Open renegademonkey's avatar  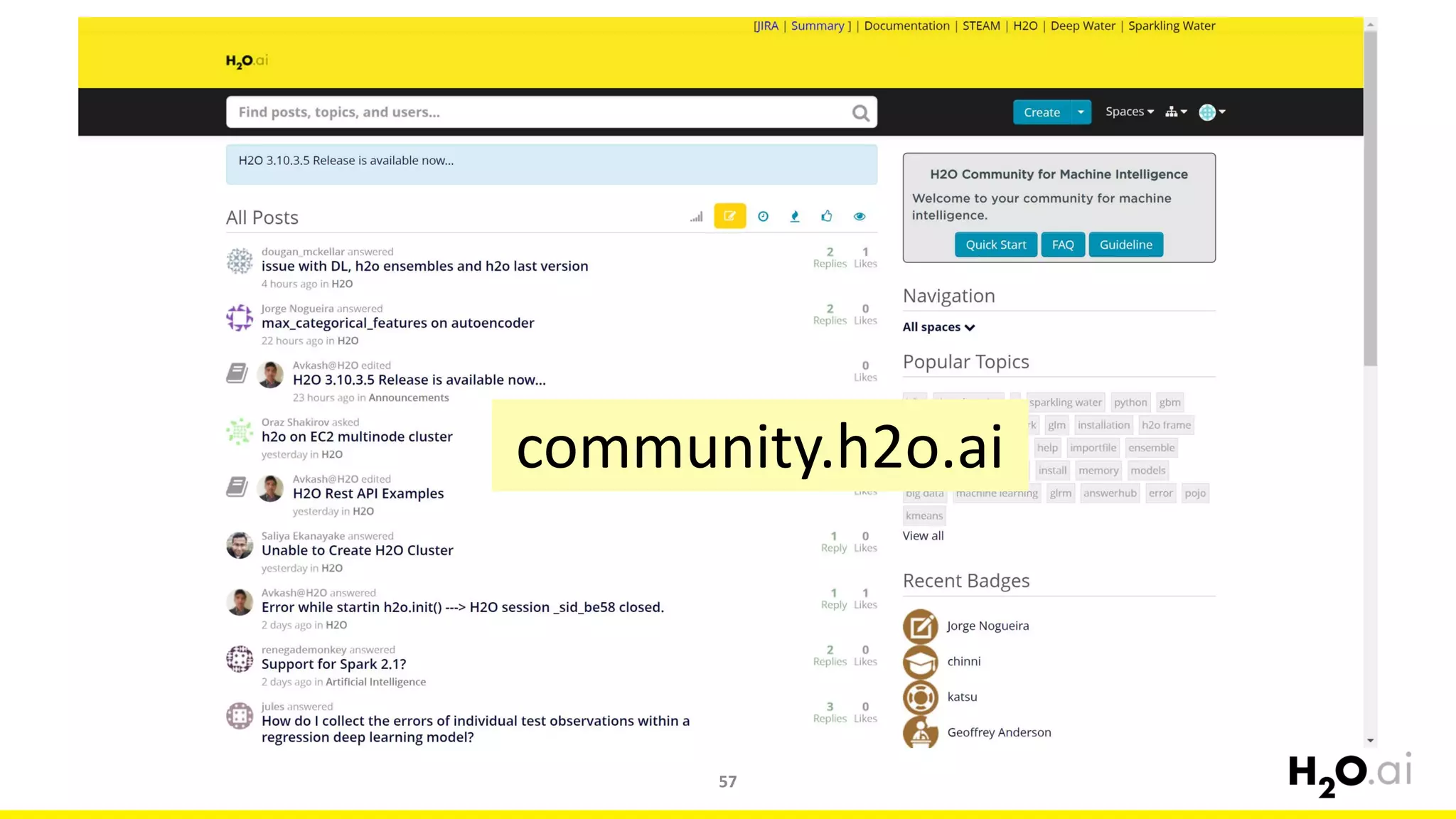(240, 659)
